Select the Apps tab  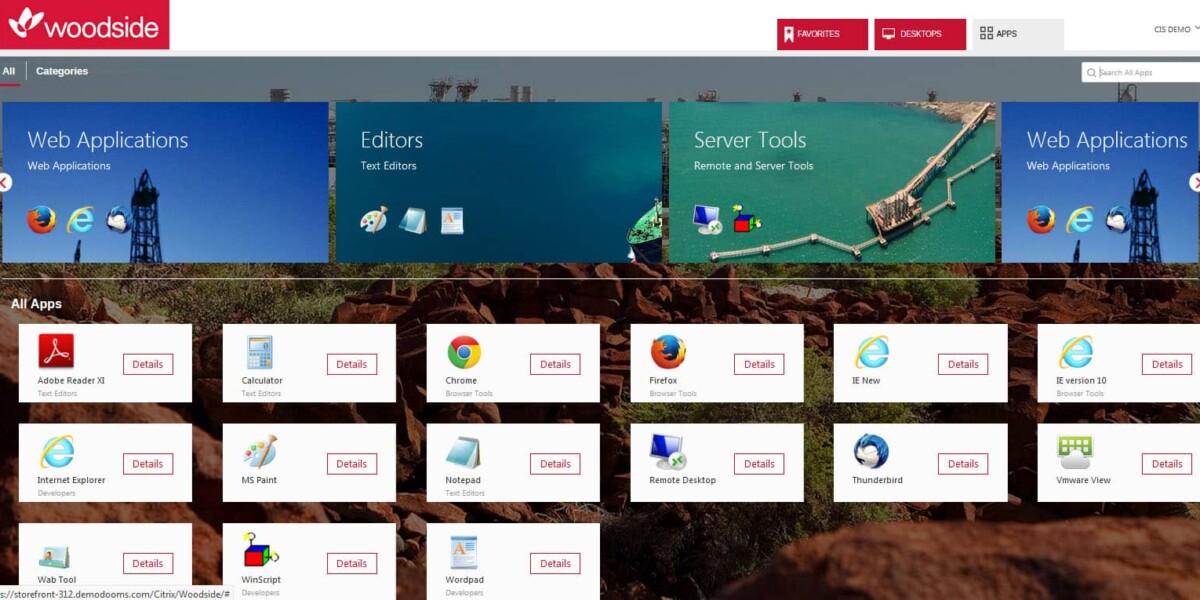tap(1018, 34)
